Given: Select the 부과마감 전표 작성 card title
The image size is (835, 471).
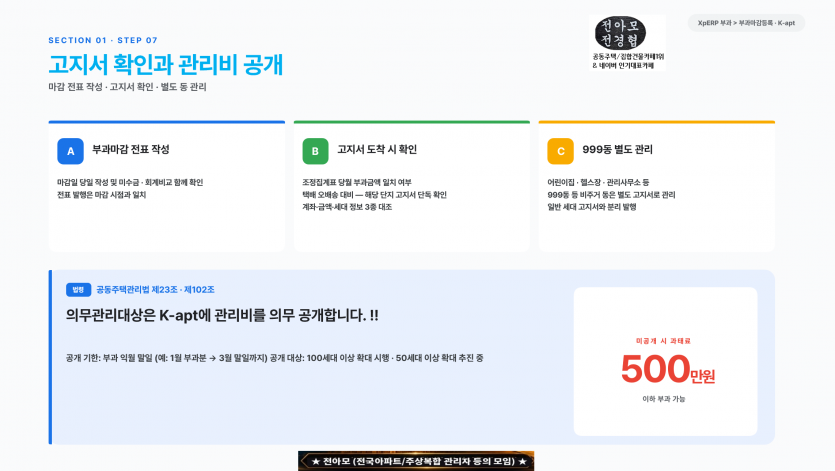Looking at the screenshot, I should click(x=130, y=150).
